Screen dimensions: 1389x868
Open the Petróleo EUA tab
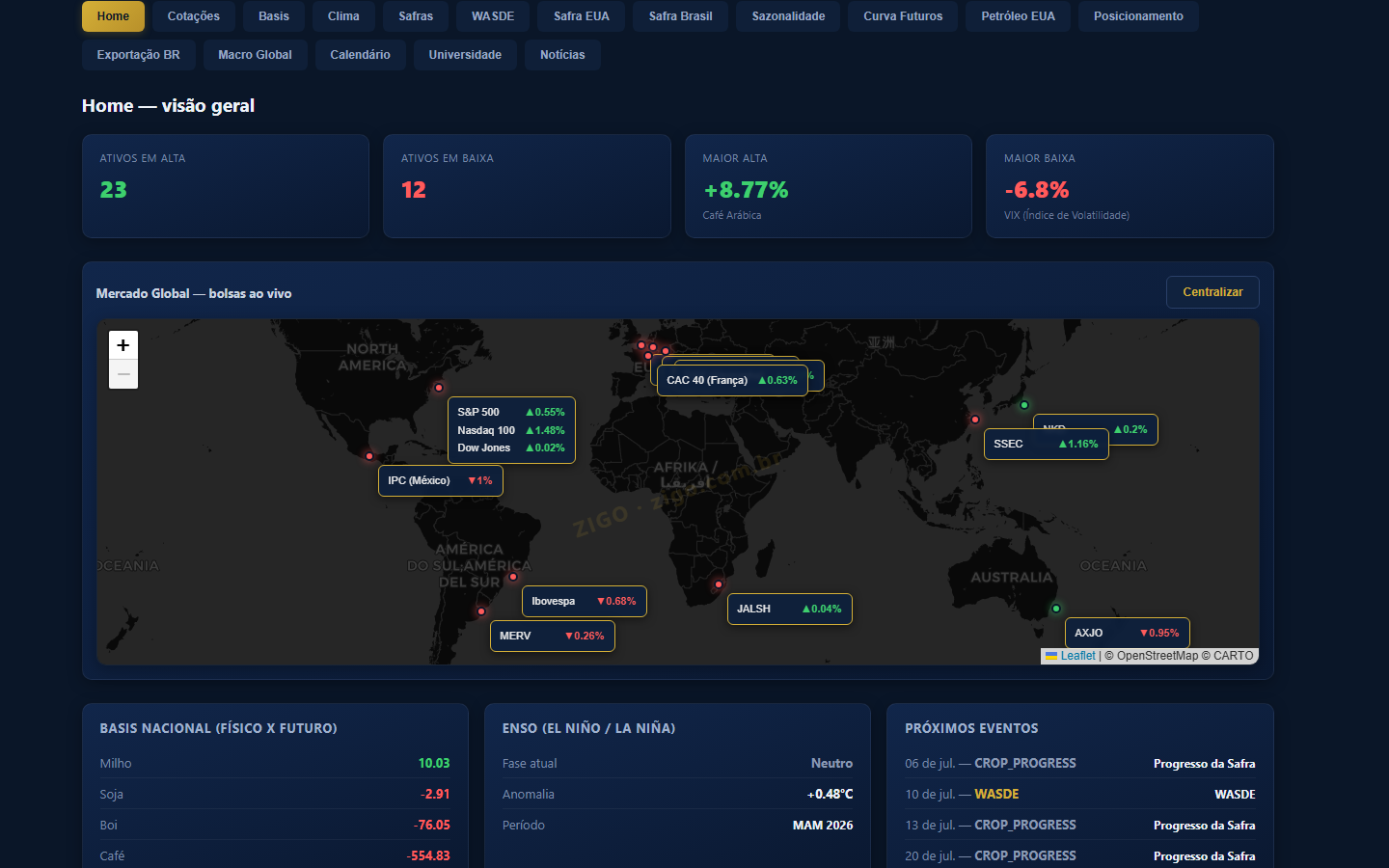click(x=1018, y=16)
